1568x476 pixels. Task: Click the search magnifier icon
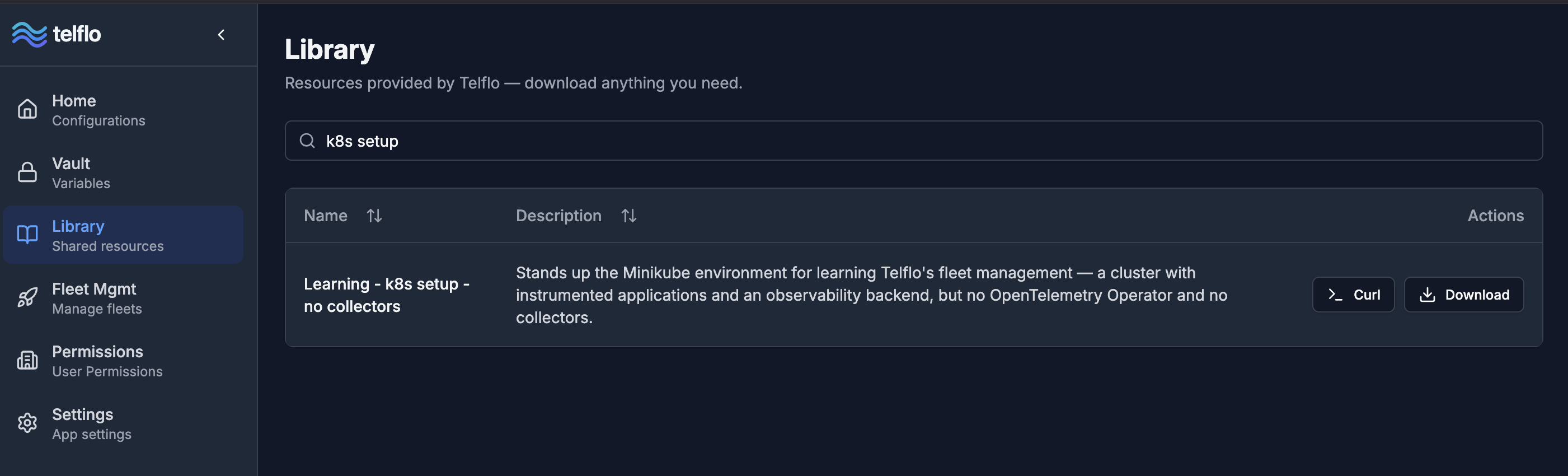[307, 141]
